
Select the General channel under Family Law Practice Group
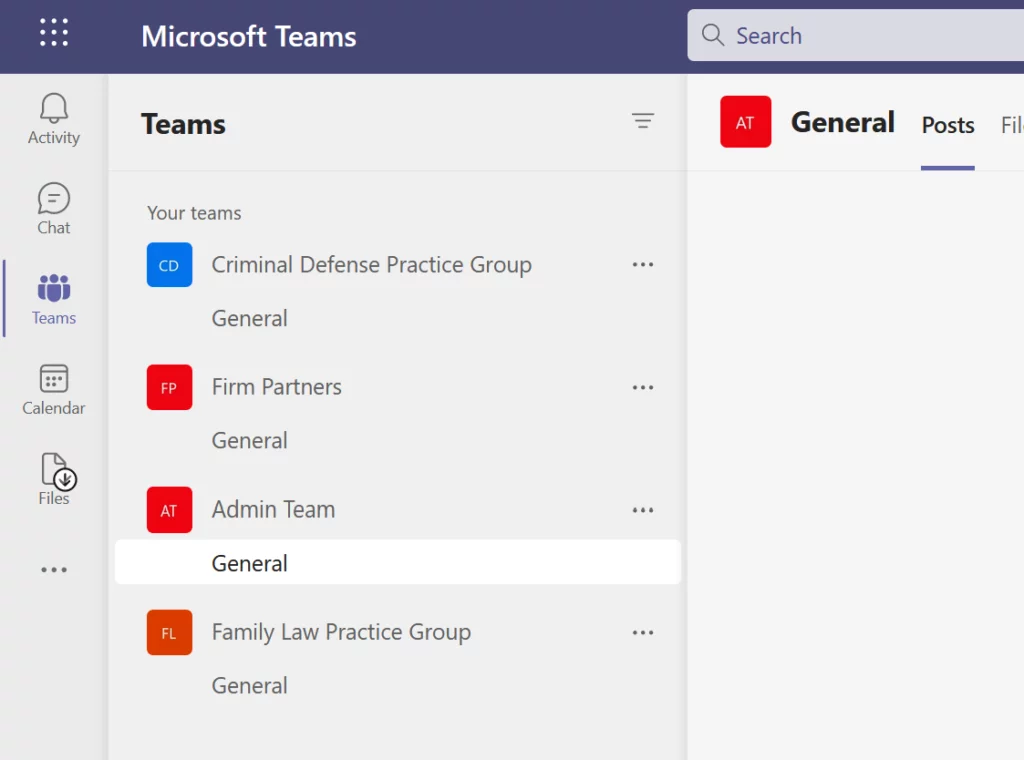(249, 686)
